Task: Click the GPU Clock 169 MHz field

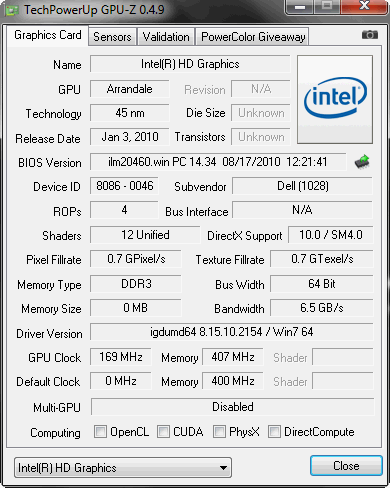Action: coord(121,357)
